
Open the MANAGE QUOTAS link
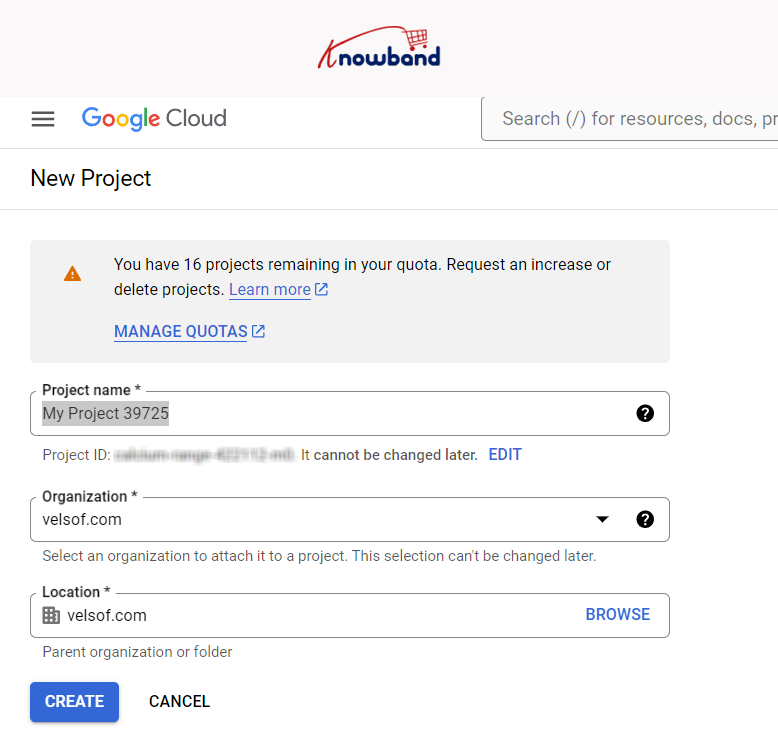[x=181, y=332]
